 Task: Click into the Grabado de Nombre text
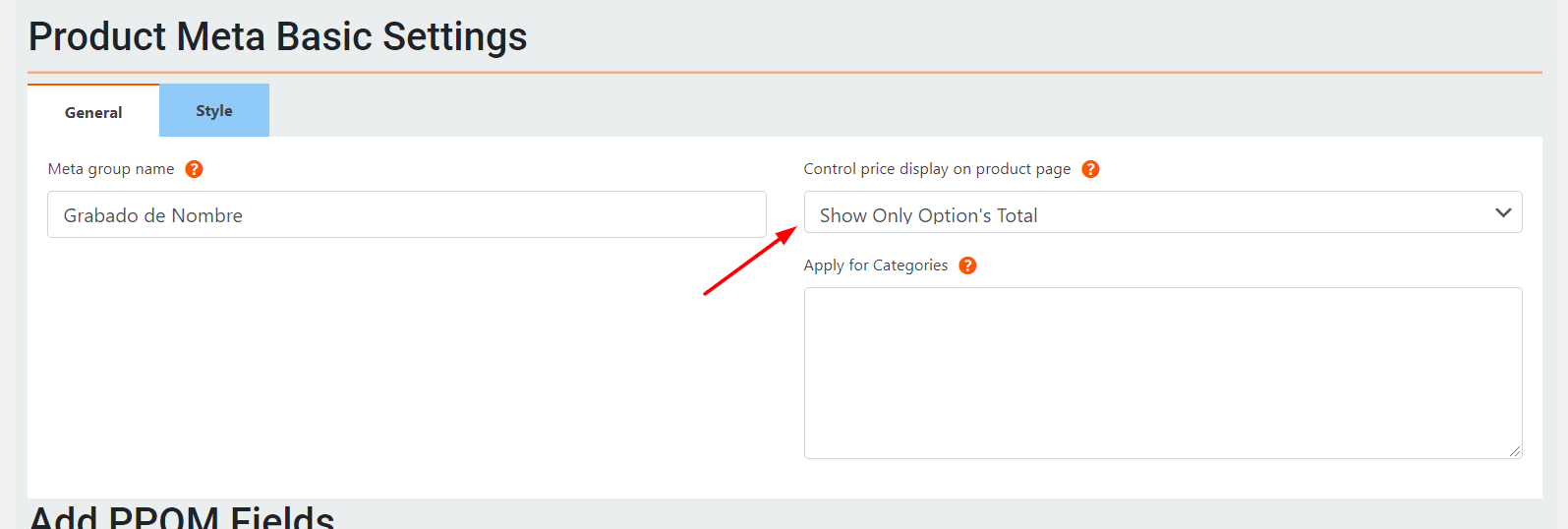tap(153, 215)
